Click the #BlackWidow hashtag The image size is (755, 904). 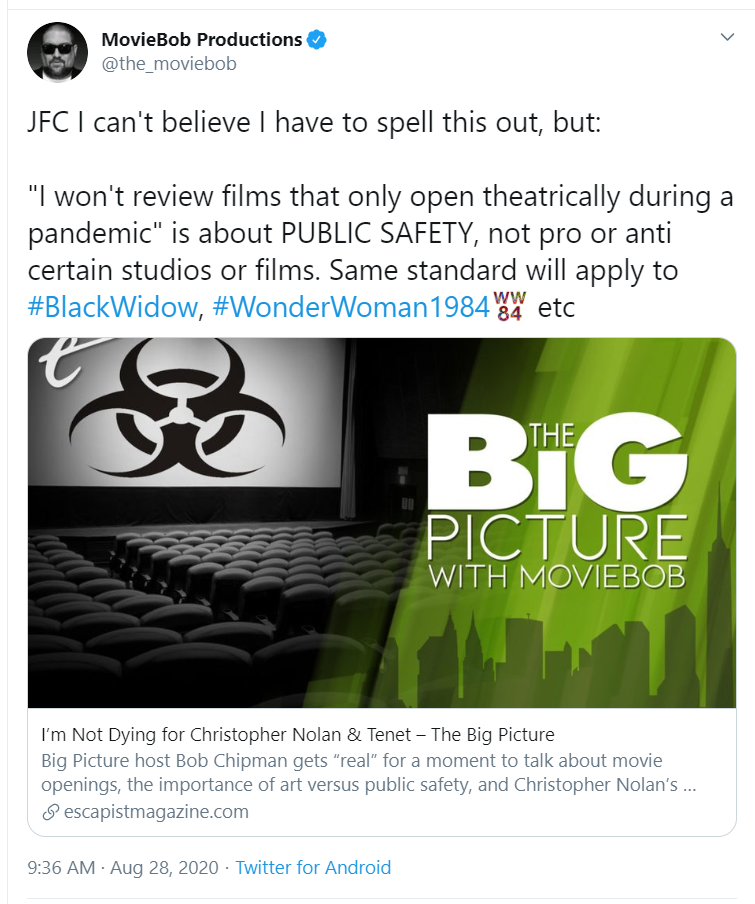click(x=113, y=307)
